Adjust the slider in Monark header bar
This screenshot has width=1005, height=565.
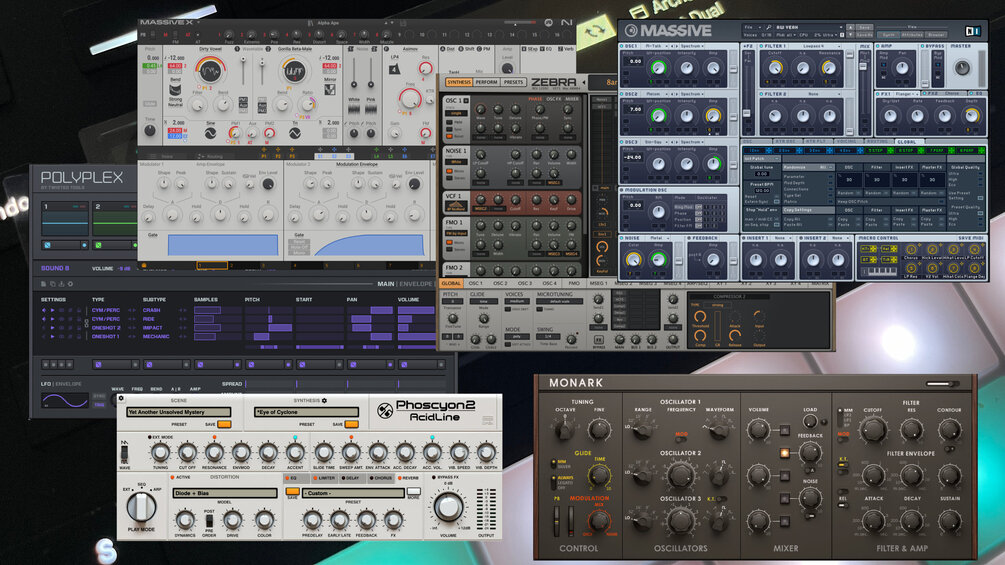pyautogui.click(x=942, y=384)
